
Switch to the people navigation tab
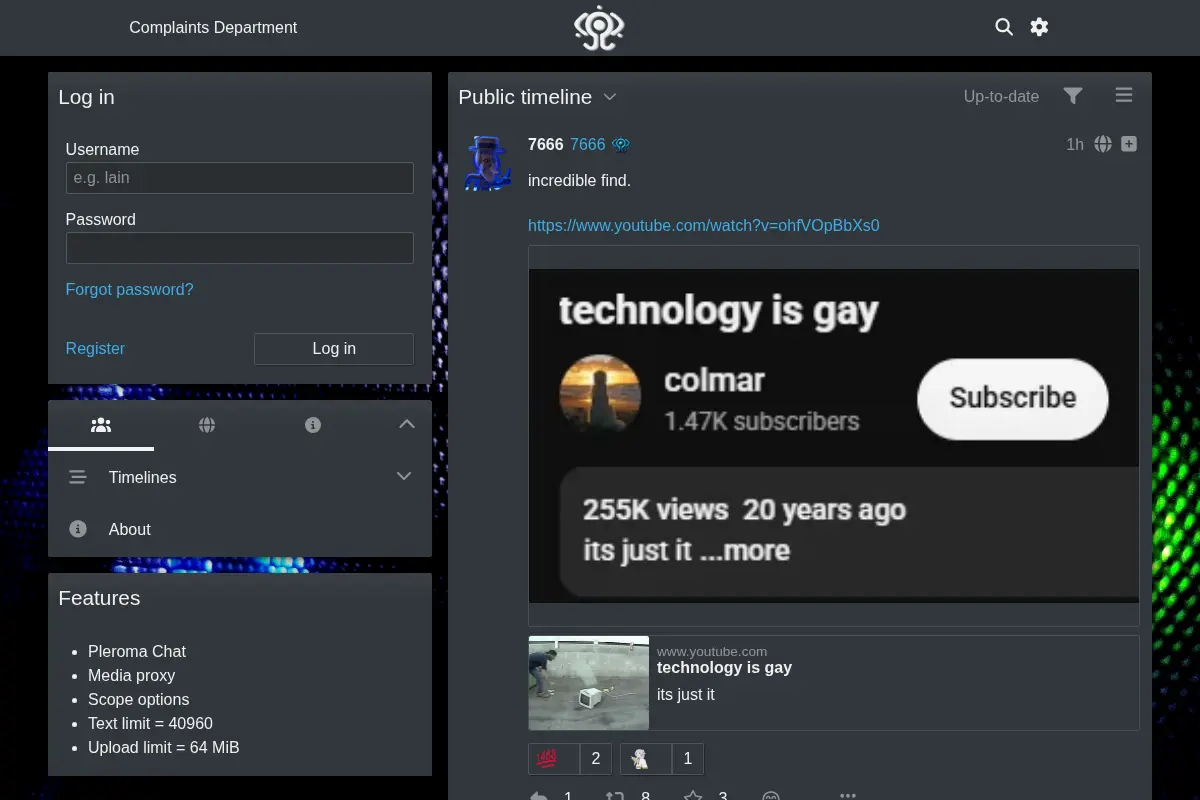pyautogui.click(x=101, y=425)
